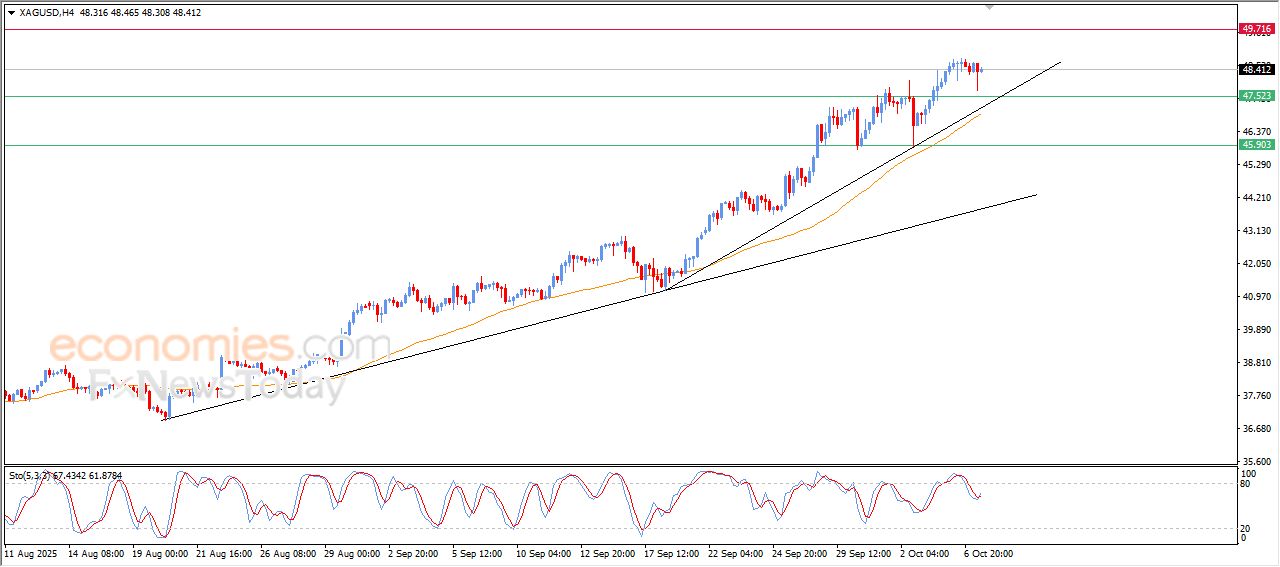This screenshot has height=567, width=1280.
Task: Select the green 47.523 level label
Action: point(1256,96)
